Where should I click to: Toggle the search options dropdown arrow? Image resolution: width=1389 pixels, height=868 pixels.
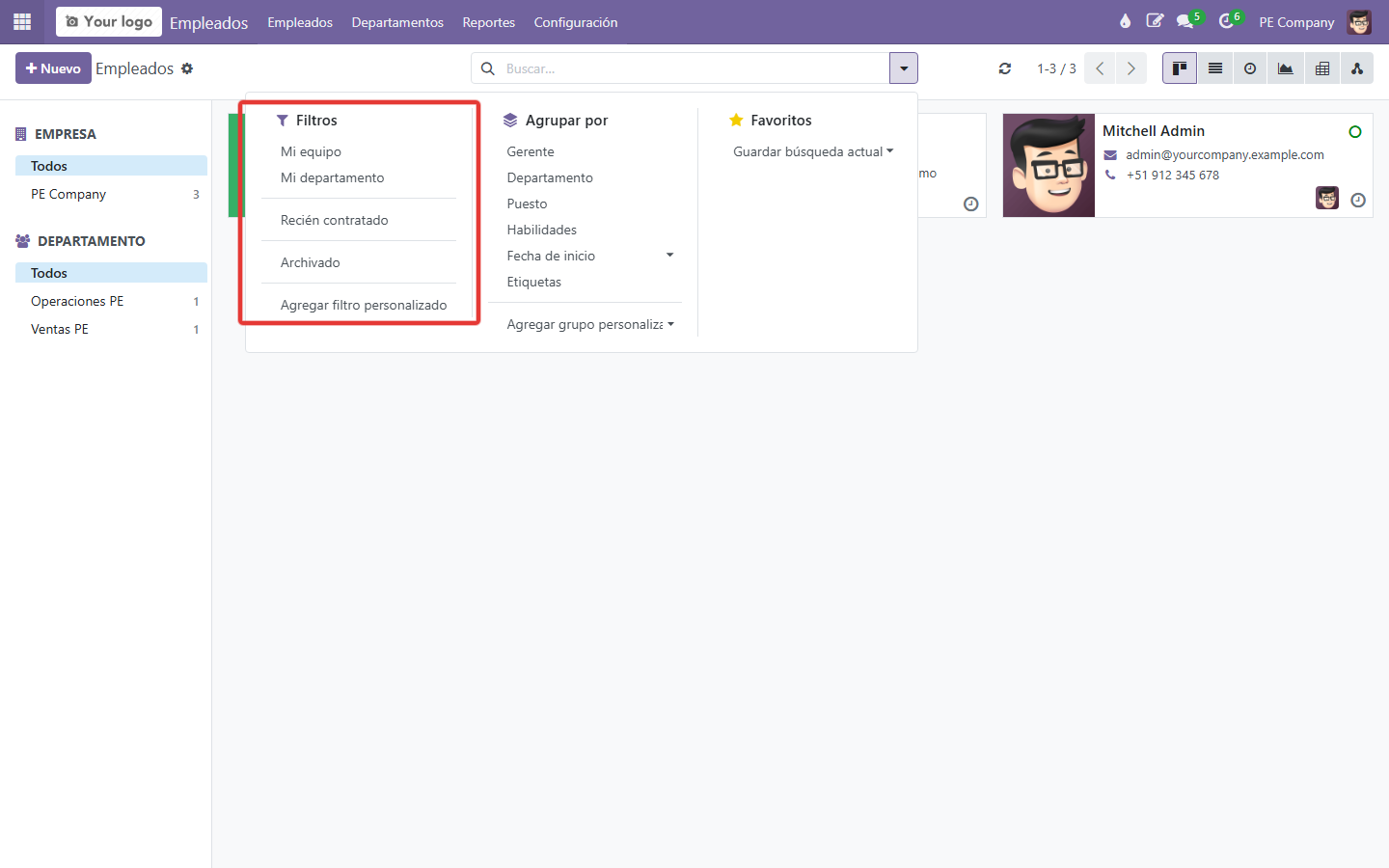click(904, 68)
